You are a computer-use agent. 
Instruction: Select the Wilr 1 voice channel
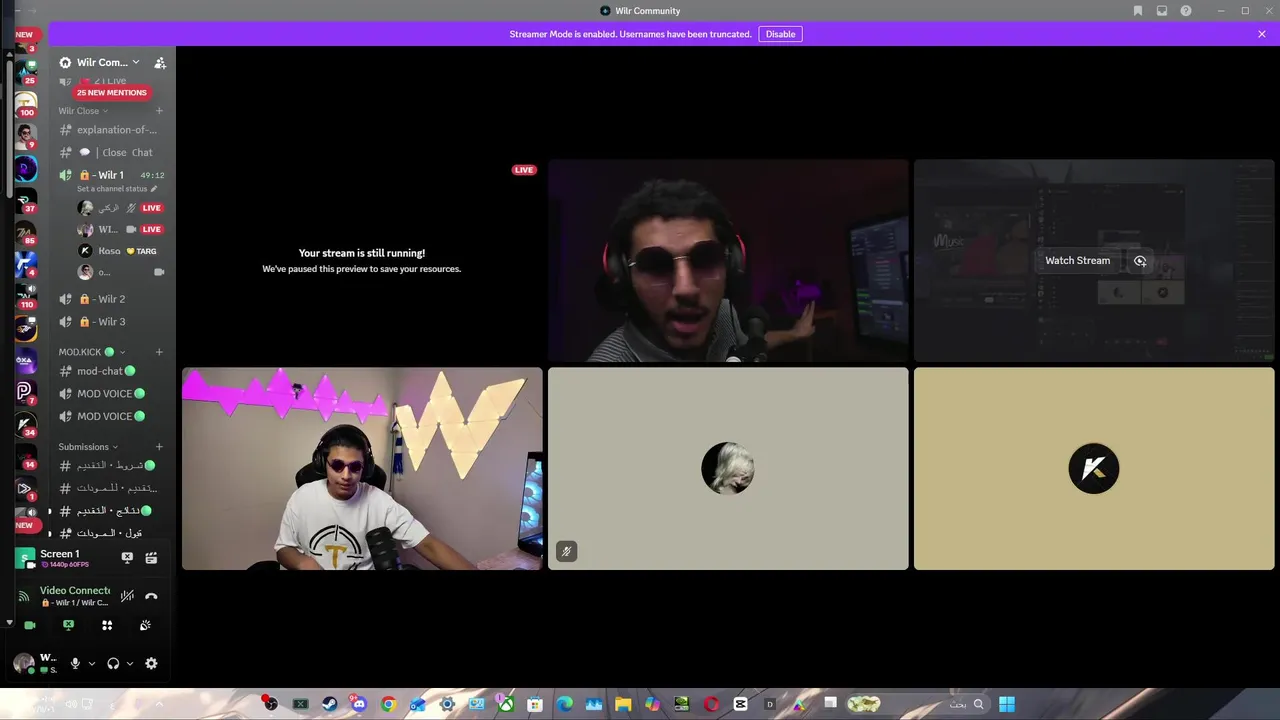pos(110,175)
